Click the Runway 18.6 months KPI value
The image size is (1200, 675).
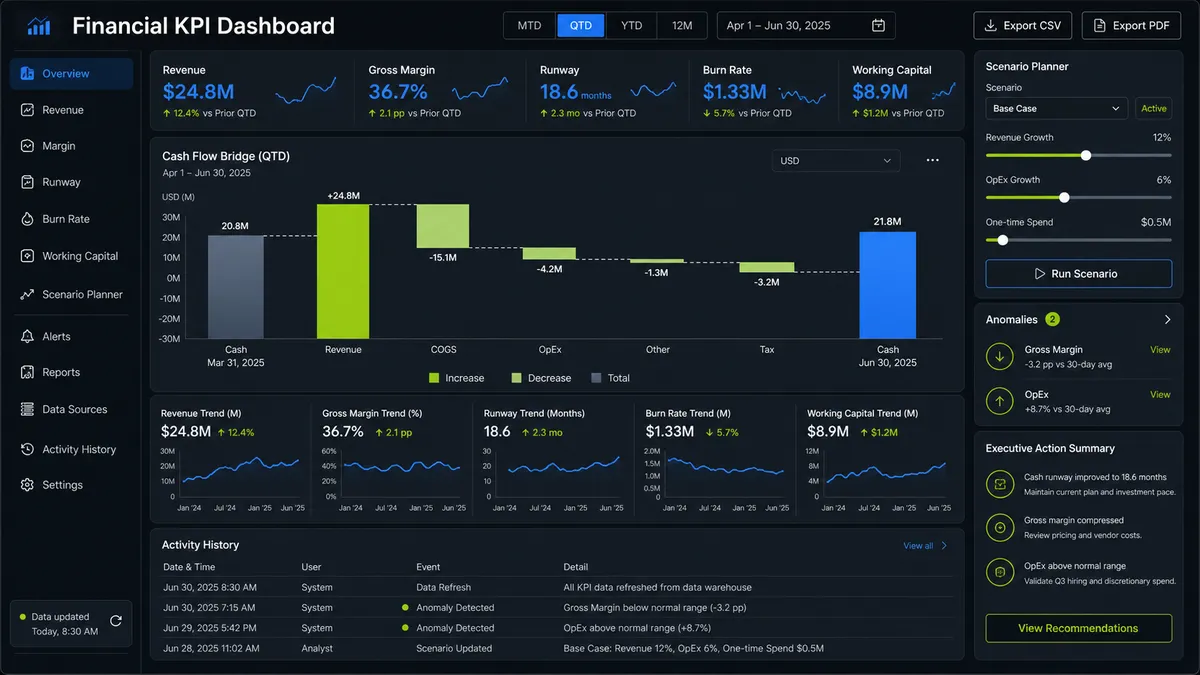pos(575,92)
